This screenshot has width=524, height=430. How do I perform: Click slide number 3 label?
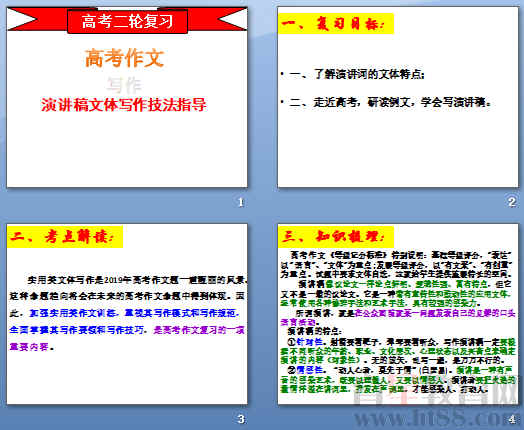(x=241, y=419)
